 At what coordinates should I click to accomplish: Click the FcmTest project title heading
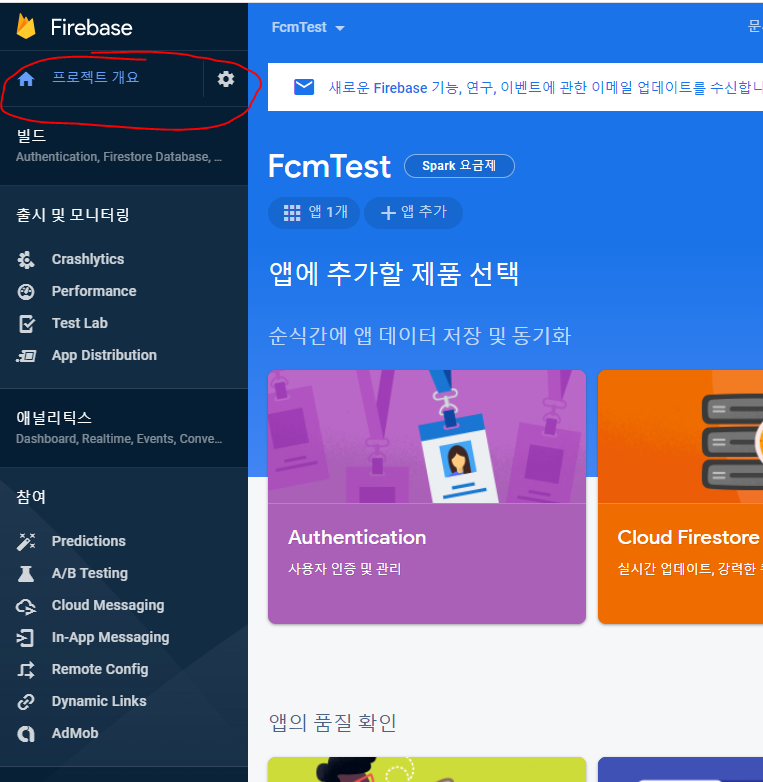tap(329, 166)
